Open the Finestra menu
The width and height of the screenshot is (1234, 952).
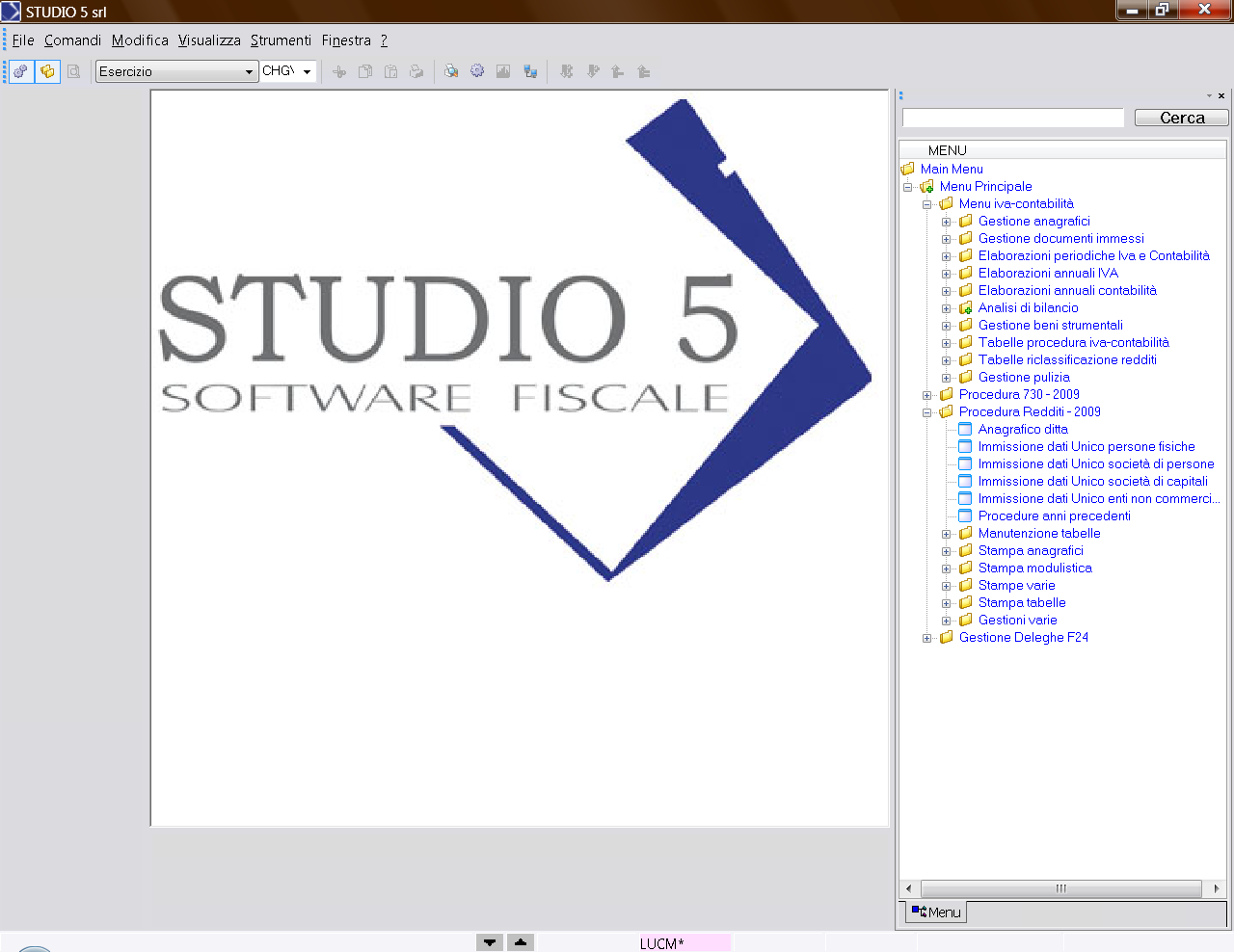click(346, 40)
